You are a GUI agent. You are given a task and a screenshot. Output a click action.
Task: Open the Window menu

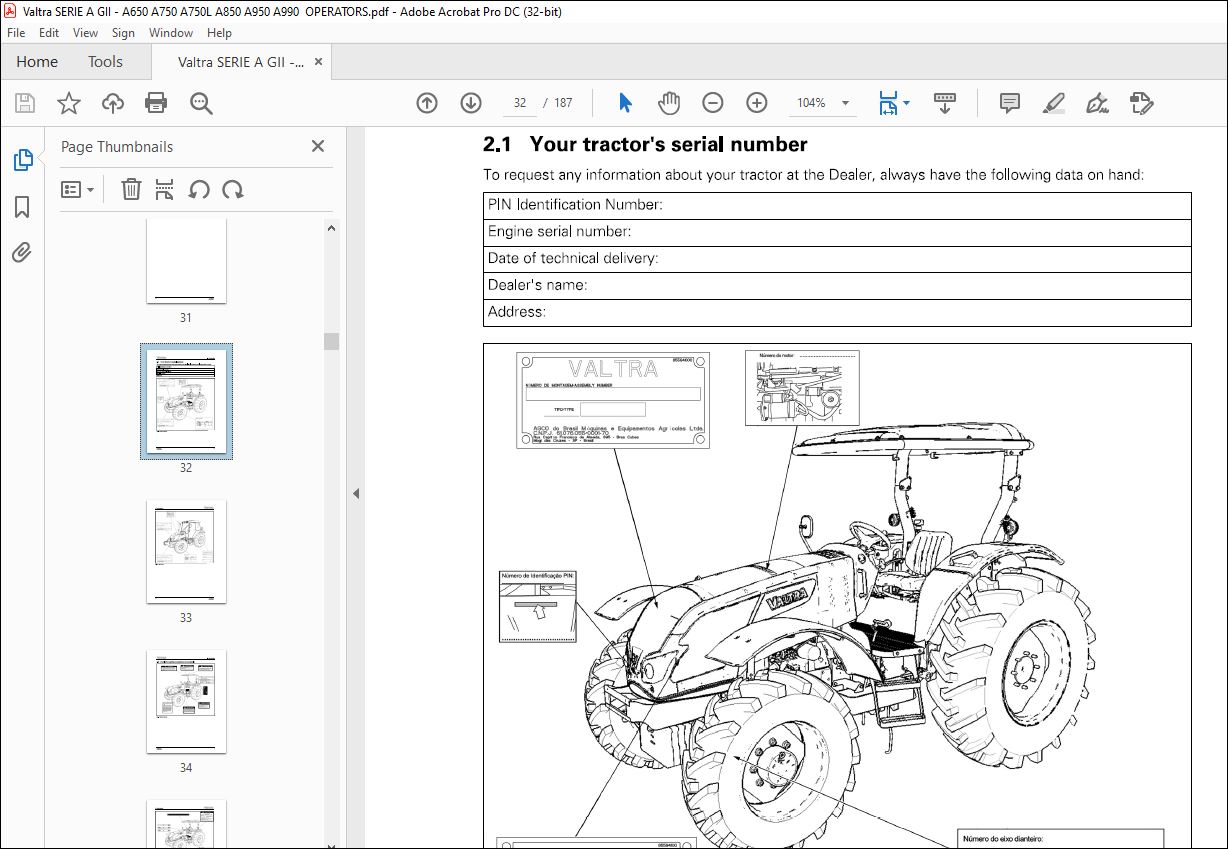click(171, 33)
